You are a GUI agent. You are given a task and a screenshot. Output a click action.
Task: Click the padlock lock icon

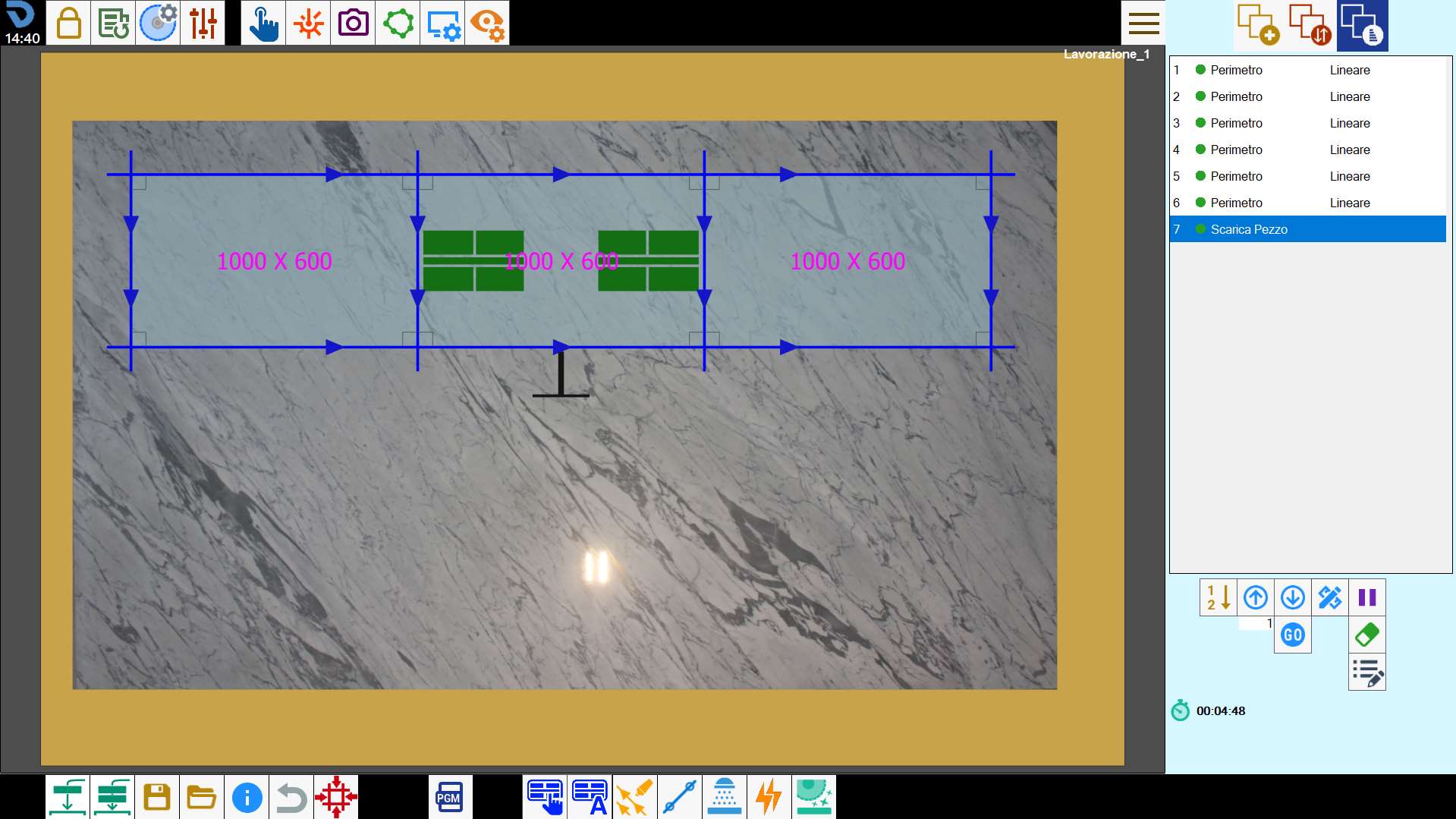point(68,23)
